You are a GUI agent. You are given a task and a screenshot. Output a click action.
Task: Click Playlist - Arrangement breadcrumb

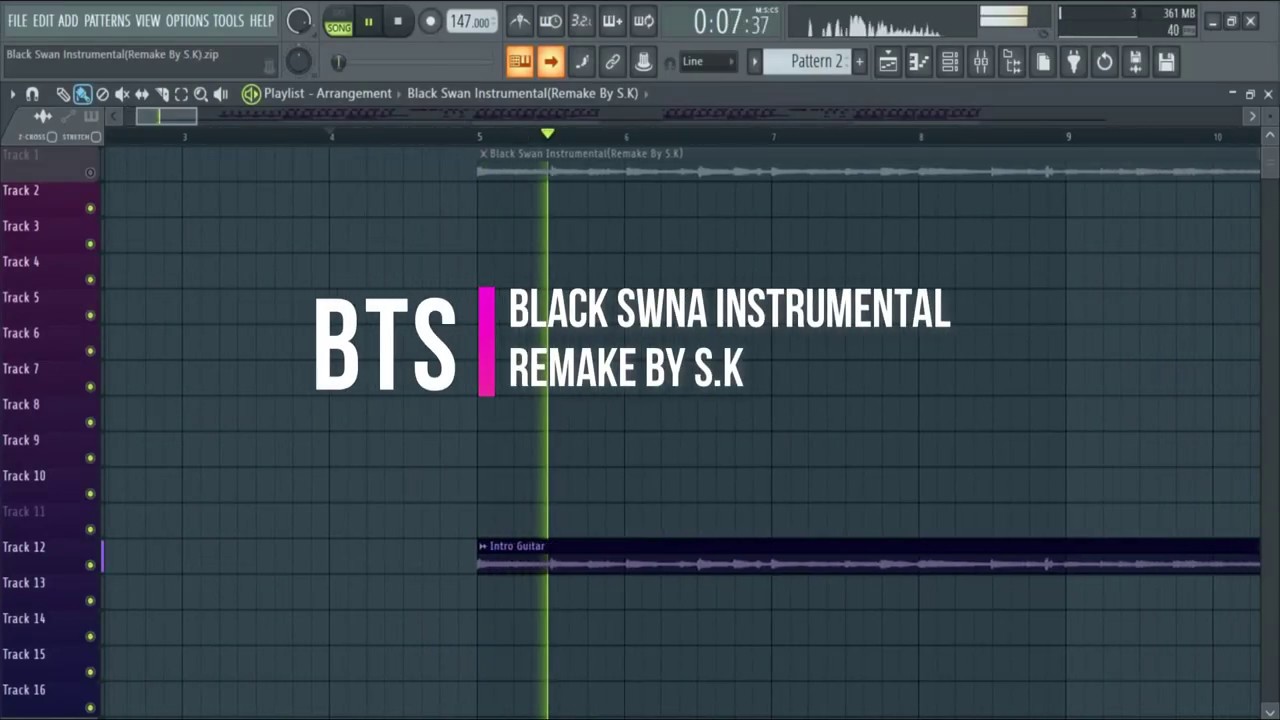coord(328,93)
